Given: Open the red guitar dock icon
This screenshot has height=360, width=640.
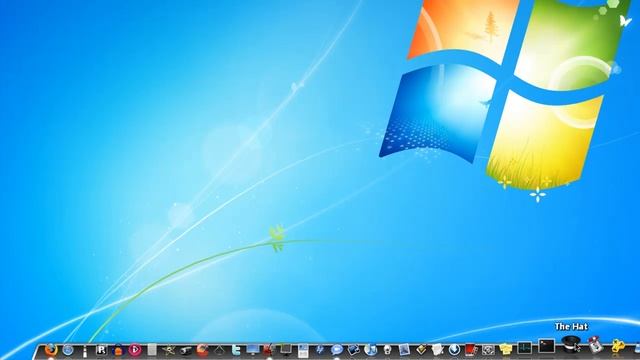Looking at the screenshot, I should pyautogui.click(x=268, y=349).
